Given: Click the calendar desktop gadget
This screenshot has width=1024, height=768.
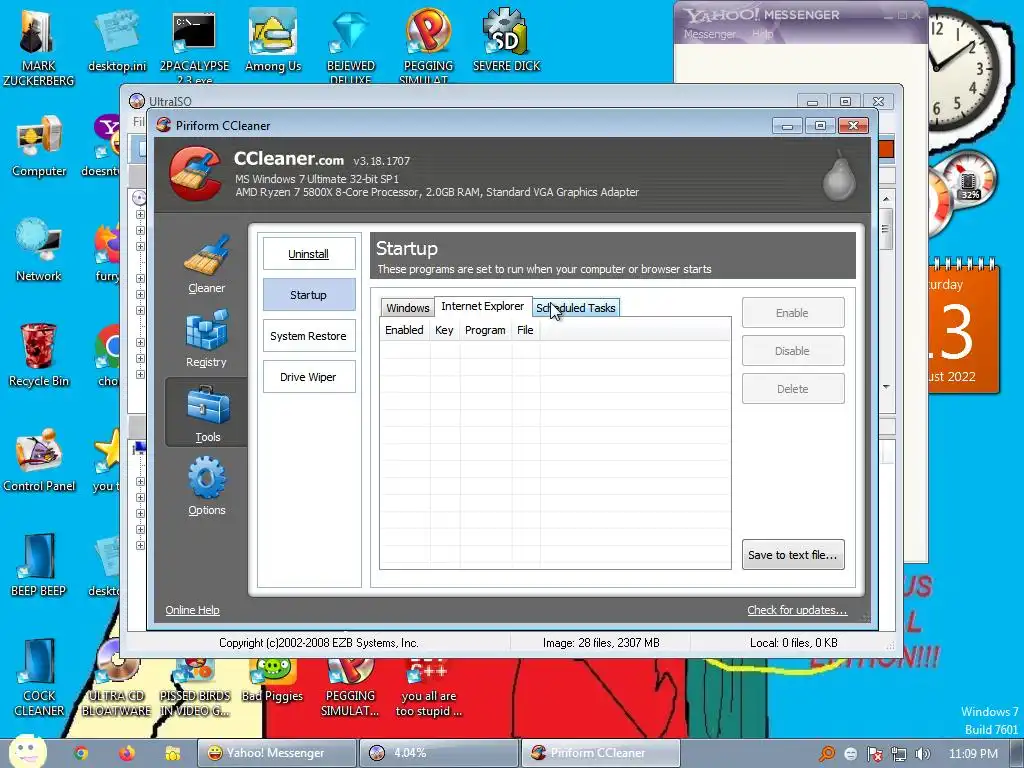Looking at the screenshot, I should (x=963, y=327).
